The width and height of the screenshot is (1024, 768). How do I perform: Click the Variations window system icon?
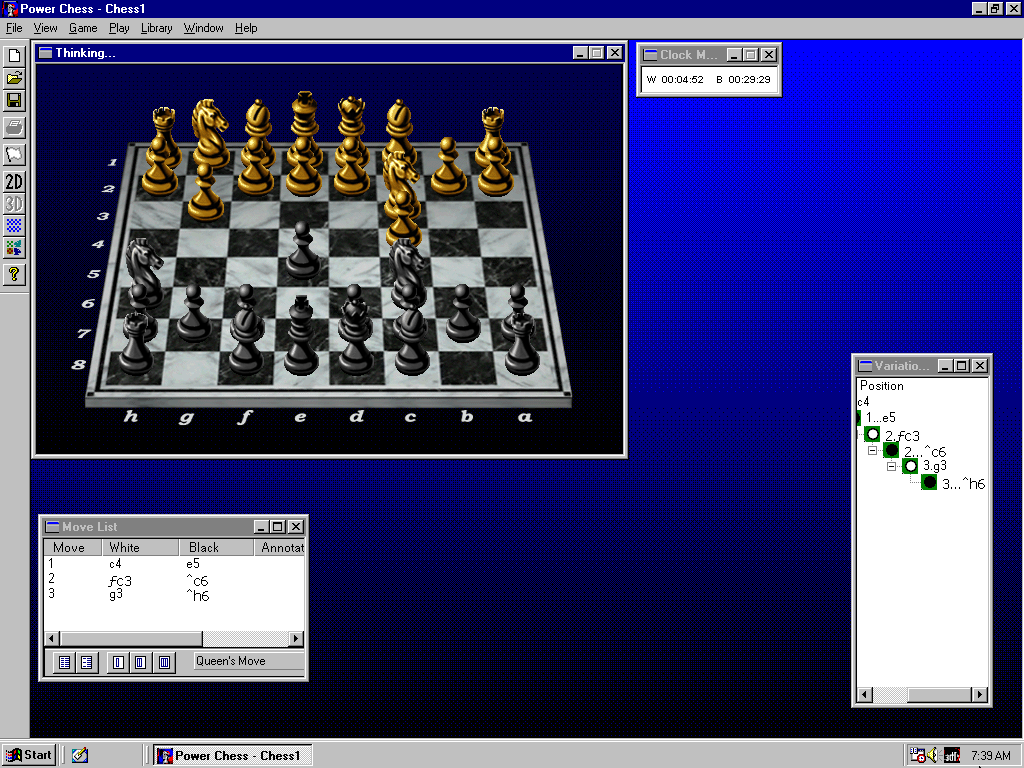click(x=865, y=366)
